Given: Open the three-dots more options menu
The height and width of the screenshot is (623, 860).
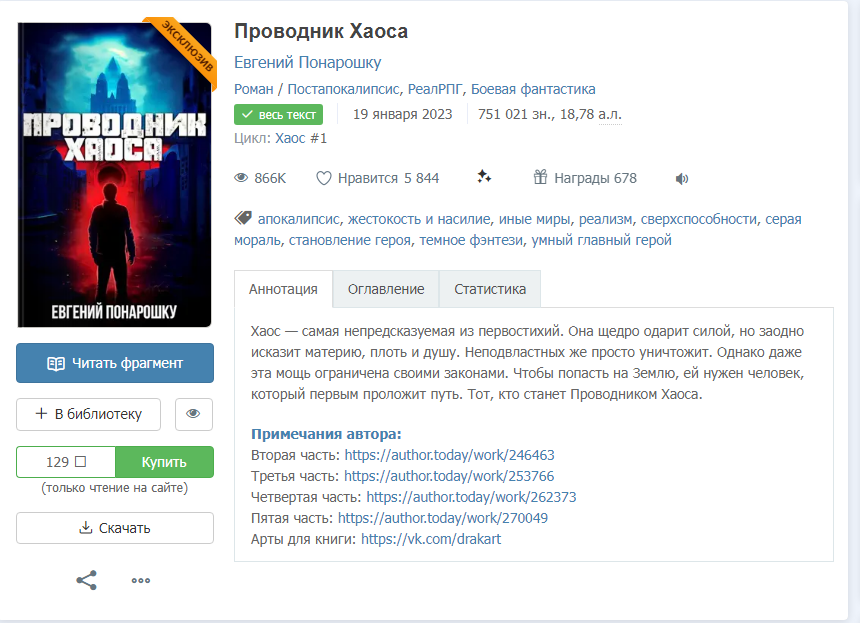Looking at the screenshot, I should pos(141,581).
